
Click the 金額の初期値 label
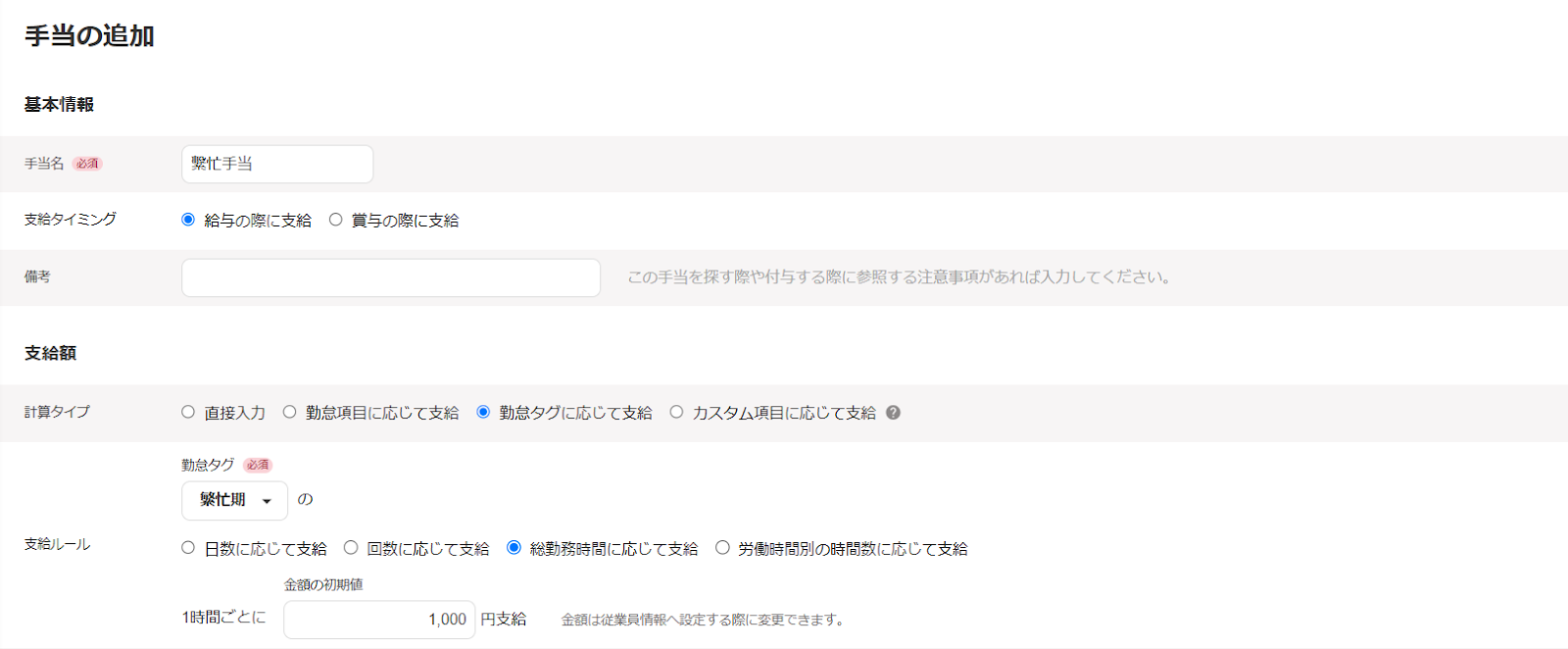323,584
